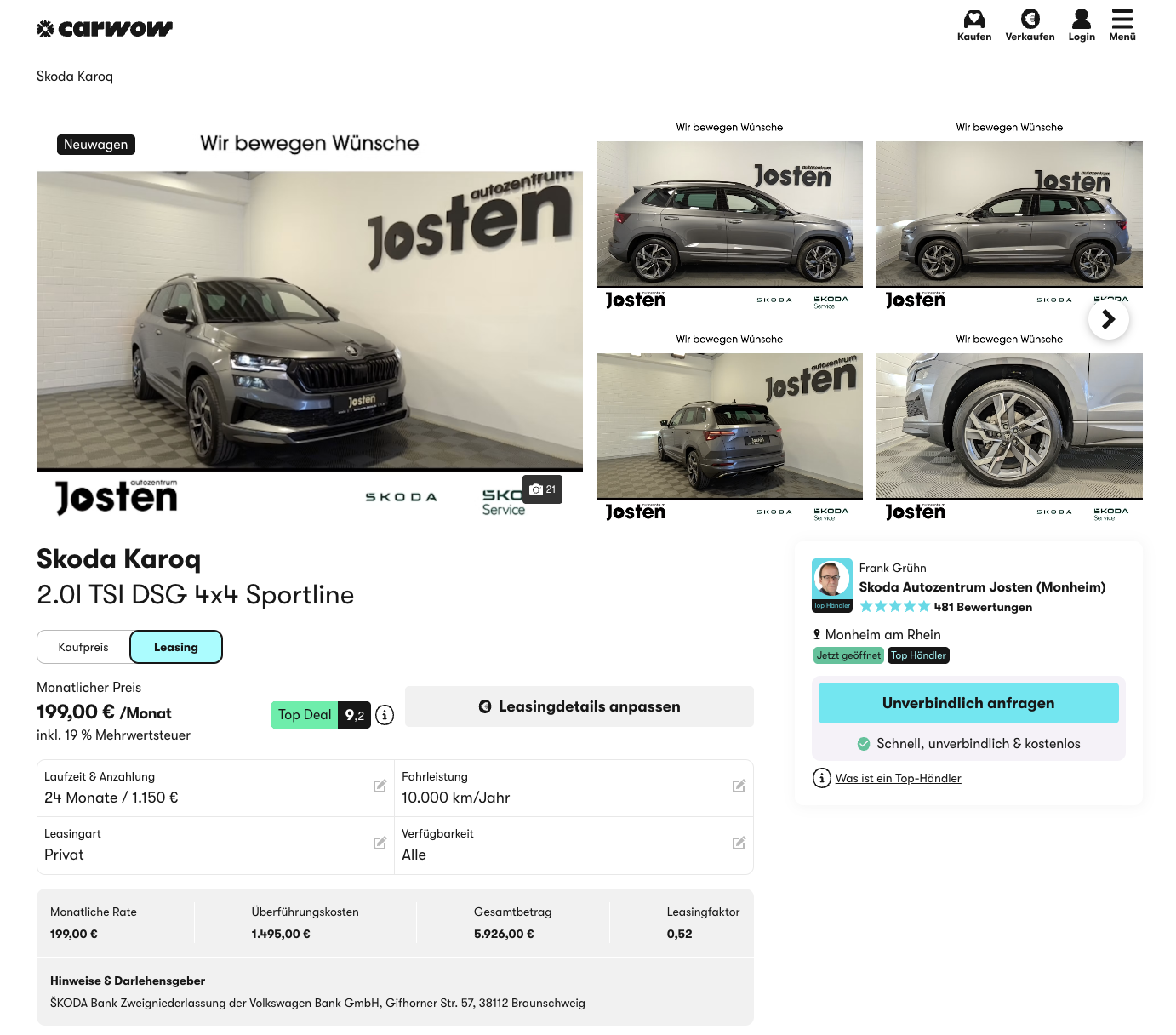Click the Neuwagen badge on photo
This screenshot has height=1035, width=1176.
click(96, 145)
